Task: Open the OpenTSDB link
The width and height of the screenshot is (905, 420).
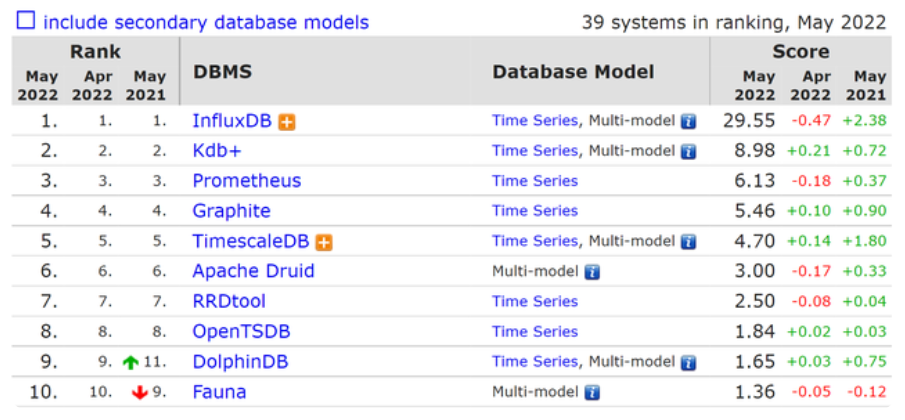Action: (x=238, y=331)
